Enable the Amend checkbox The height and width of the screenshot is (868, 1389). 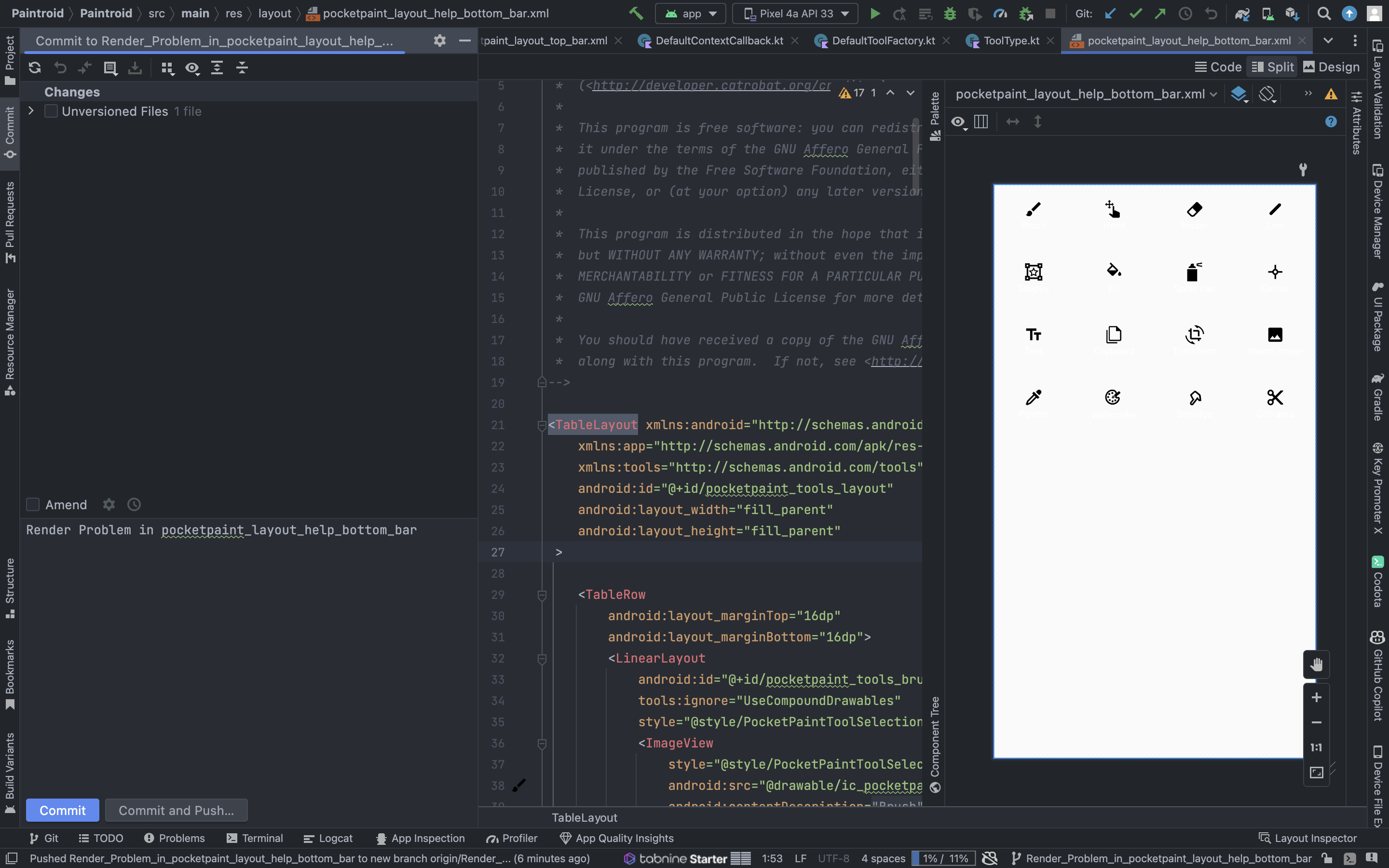pos(33,504)
